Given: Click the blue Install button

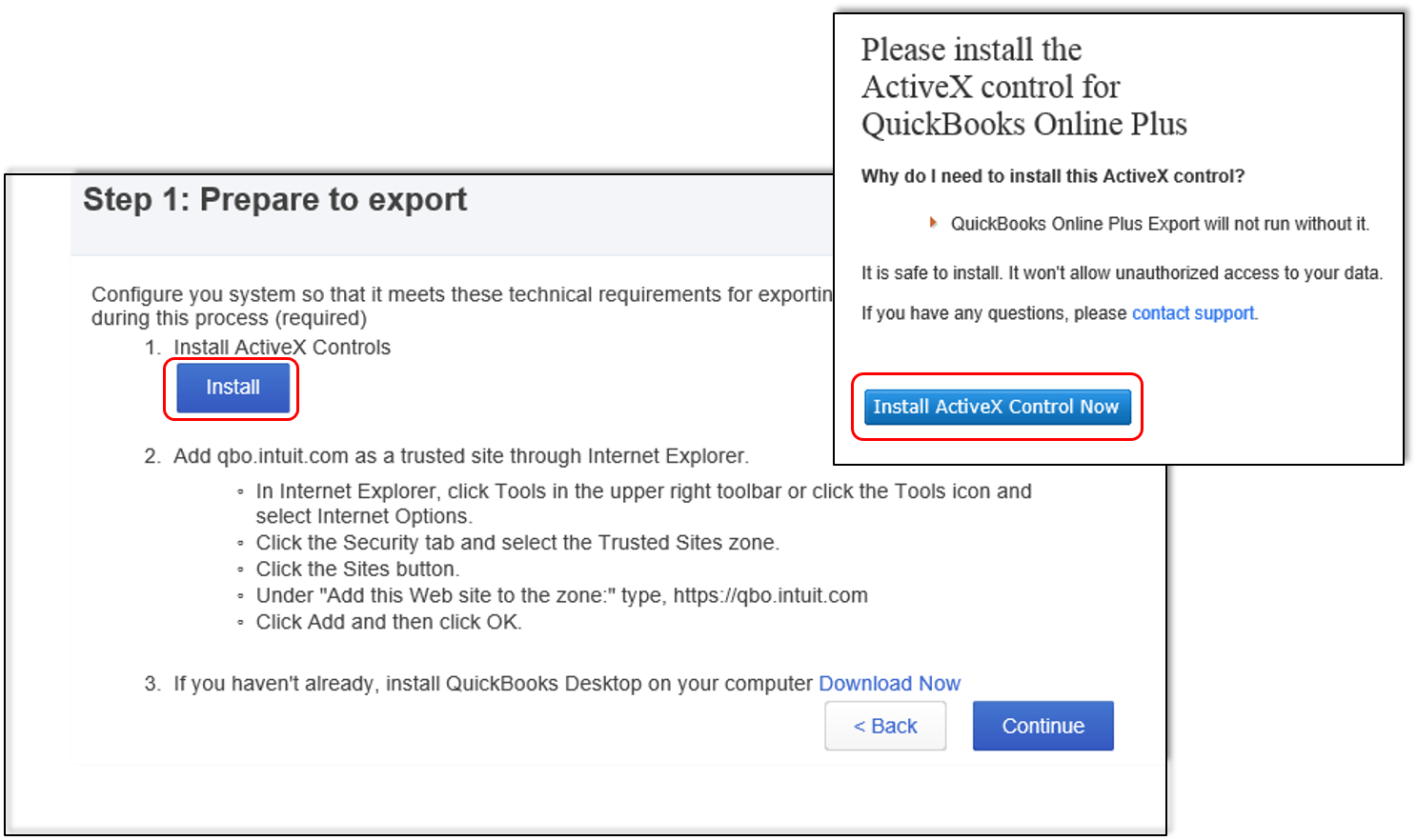Looking at the screenshot, I should [x=233, y=388].
